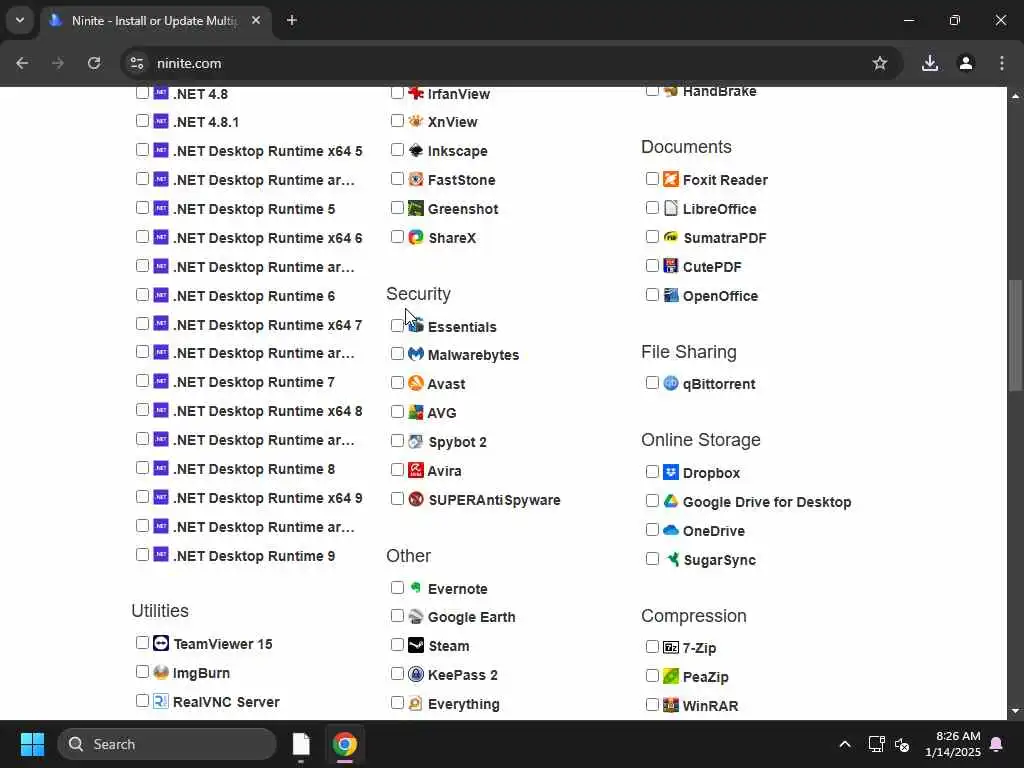Tick the LibreOffice checkbox

(652, 208)
